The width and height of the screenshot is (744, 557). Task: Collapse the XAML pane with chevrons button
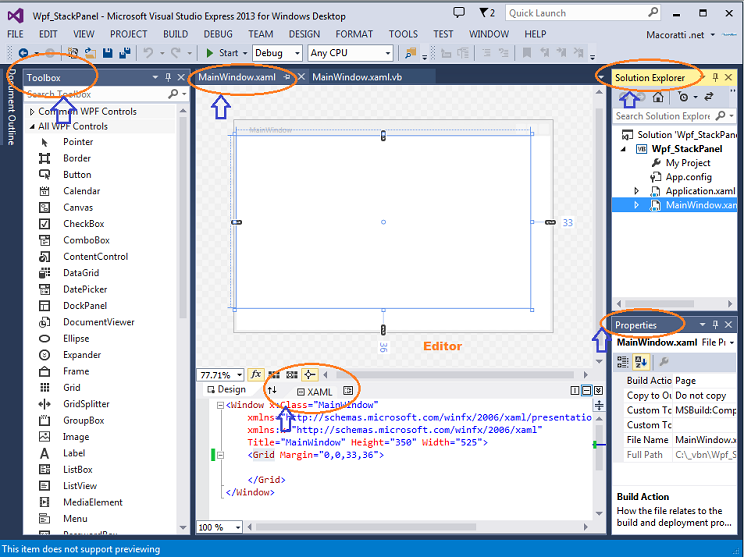599,390
